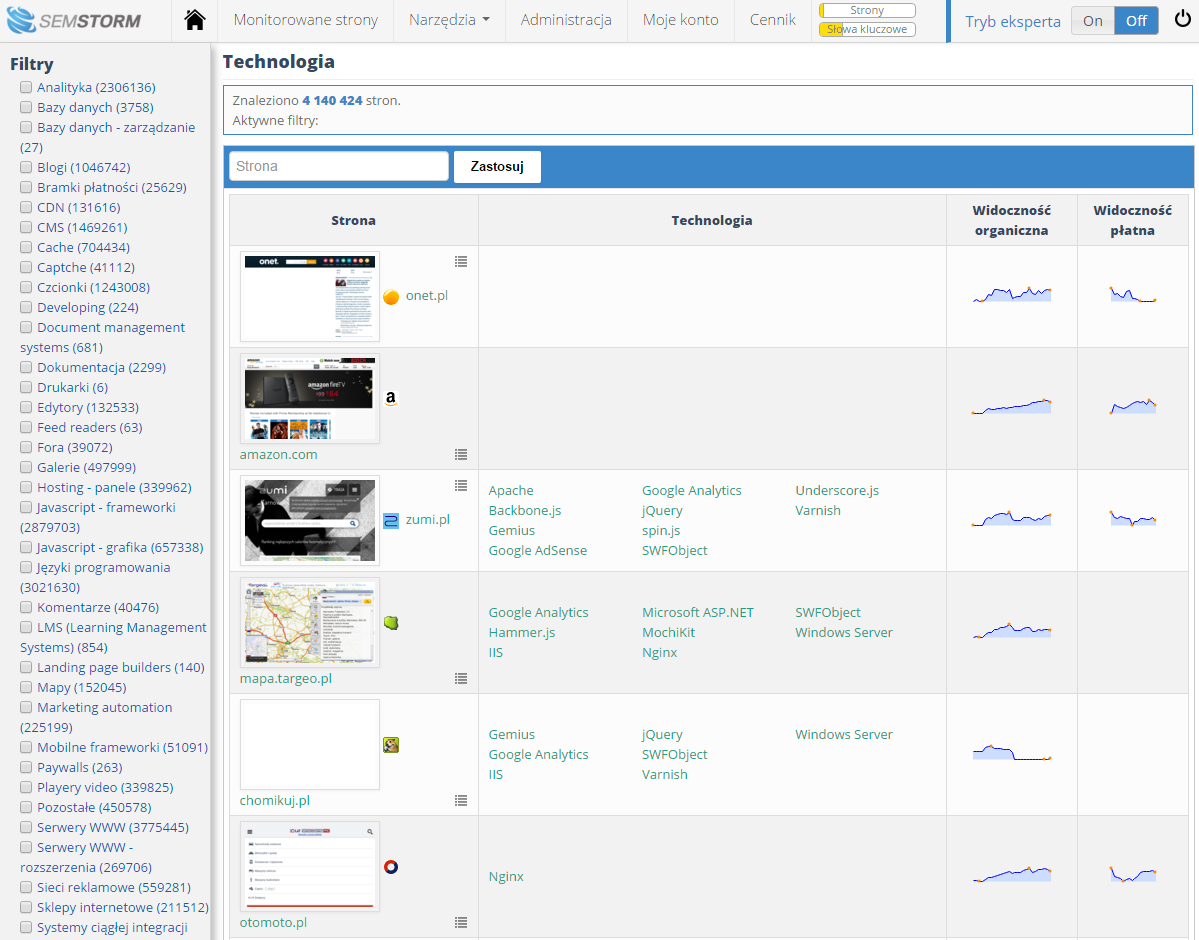The height and width of the screenshot is (940, 1199).
Task: Open list menu icon for mapa.targeo.pl
Action: [x=461, y=678]
